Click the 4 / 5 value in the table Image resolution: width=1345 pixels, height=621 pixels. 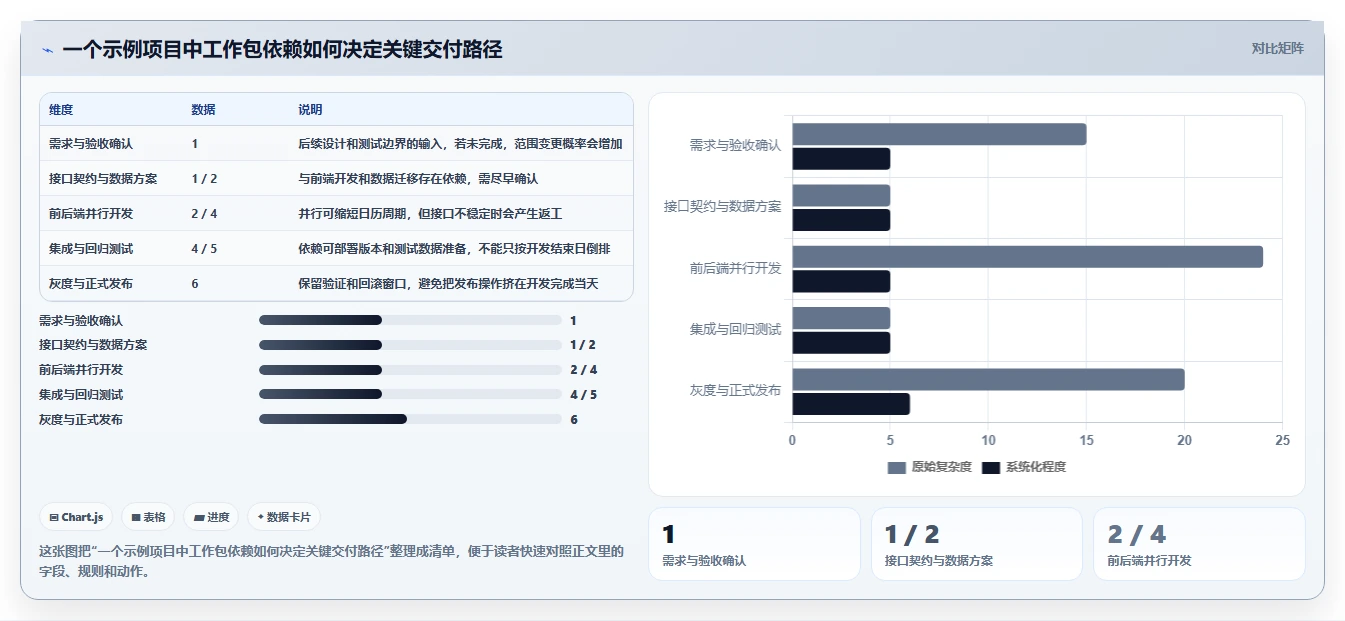[204, 249]
